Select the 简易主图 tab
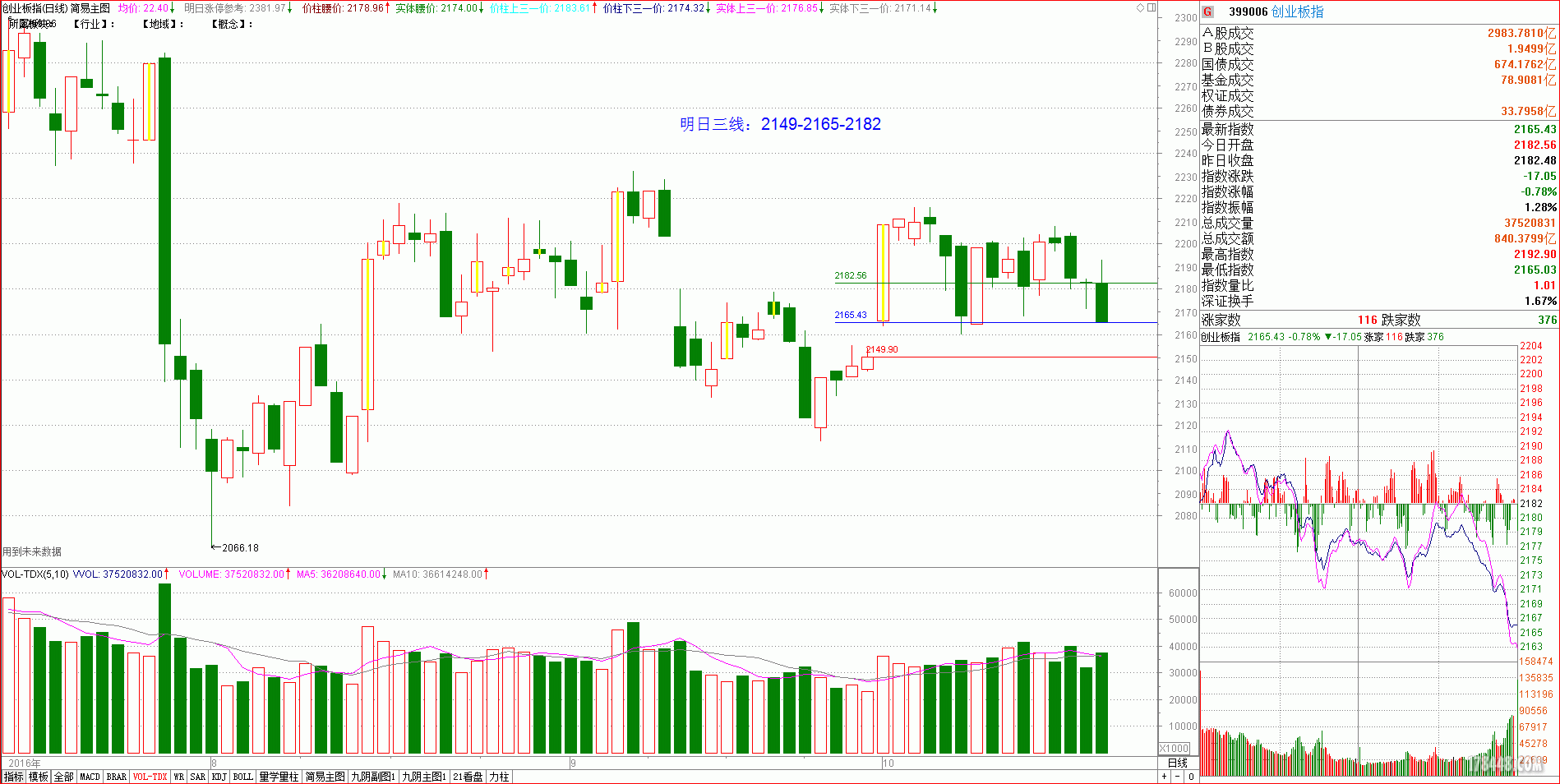The height and width of the screenshot is (784, 1560). [325, 777]
